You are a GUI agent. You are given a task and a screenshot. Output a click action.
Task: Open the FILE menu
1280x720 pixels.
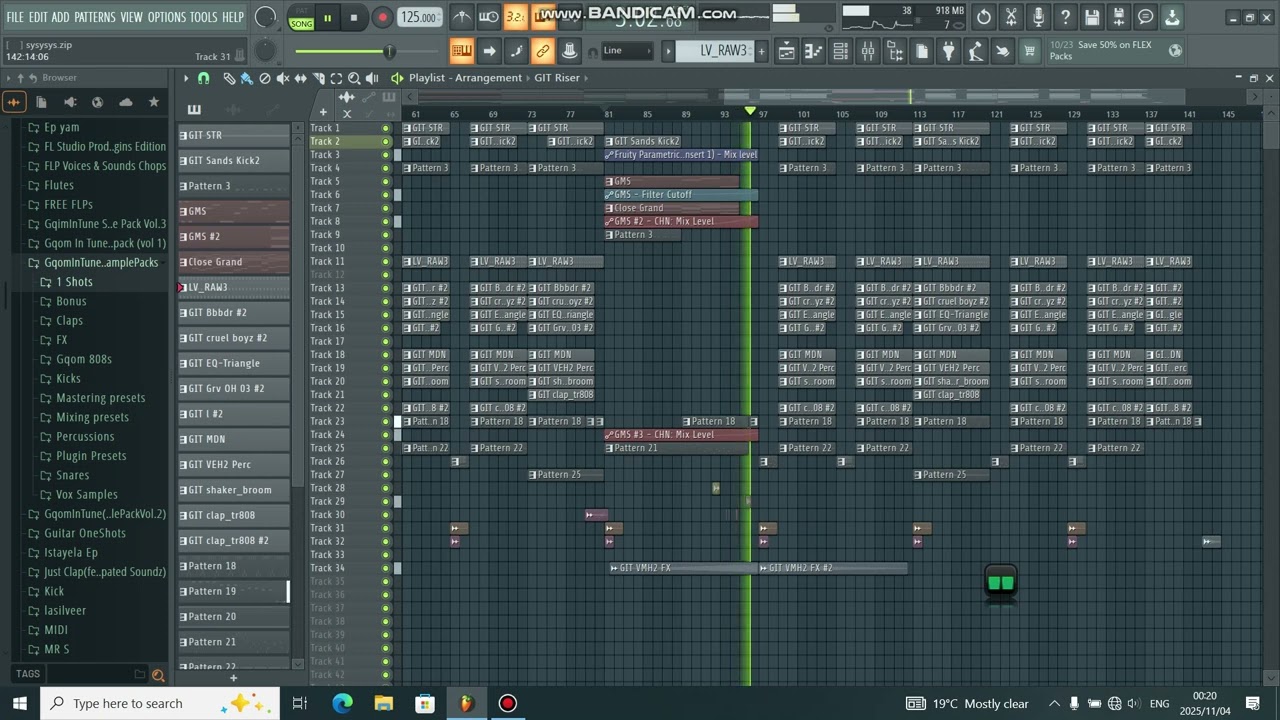tap(15, 17)
